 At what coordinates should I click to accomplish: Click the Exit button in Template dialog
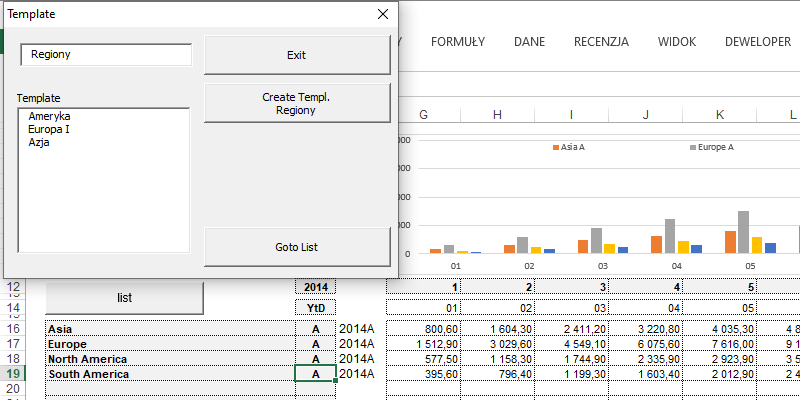(x=296, y=55)
